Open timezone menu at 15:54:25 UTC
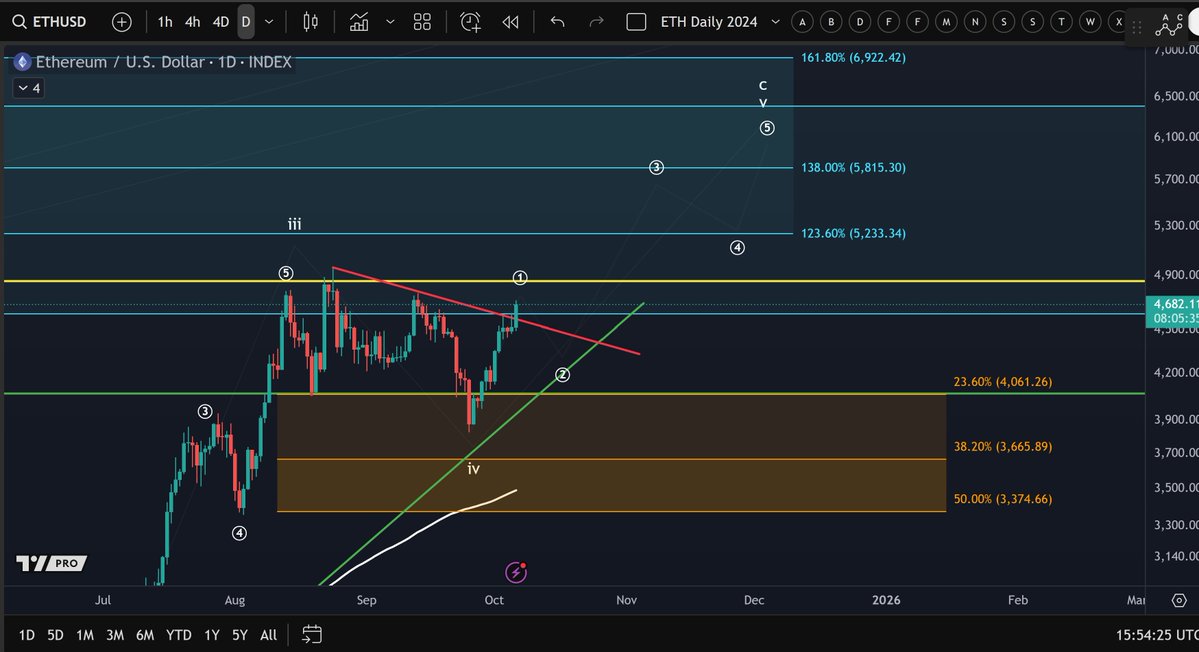The width and height of the screenshot is (1199, 652). 1156,634
